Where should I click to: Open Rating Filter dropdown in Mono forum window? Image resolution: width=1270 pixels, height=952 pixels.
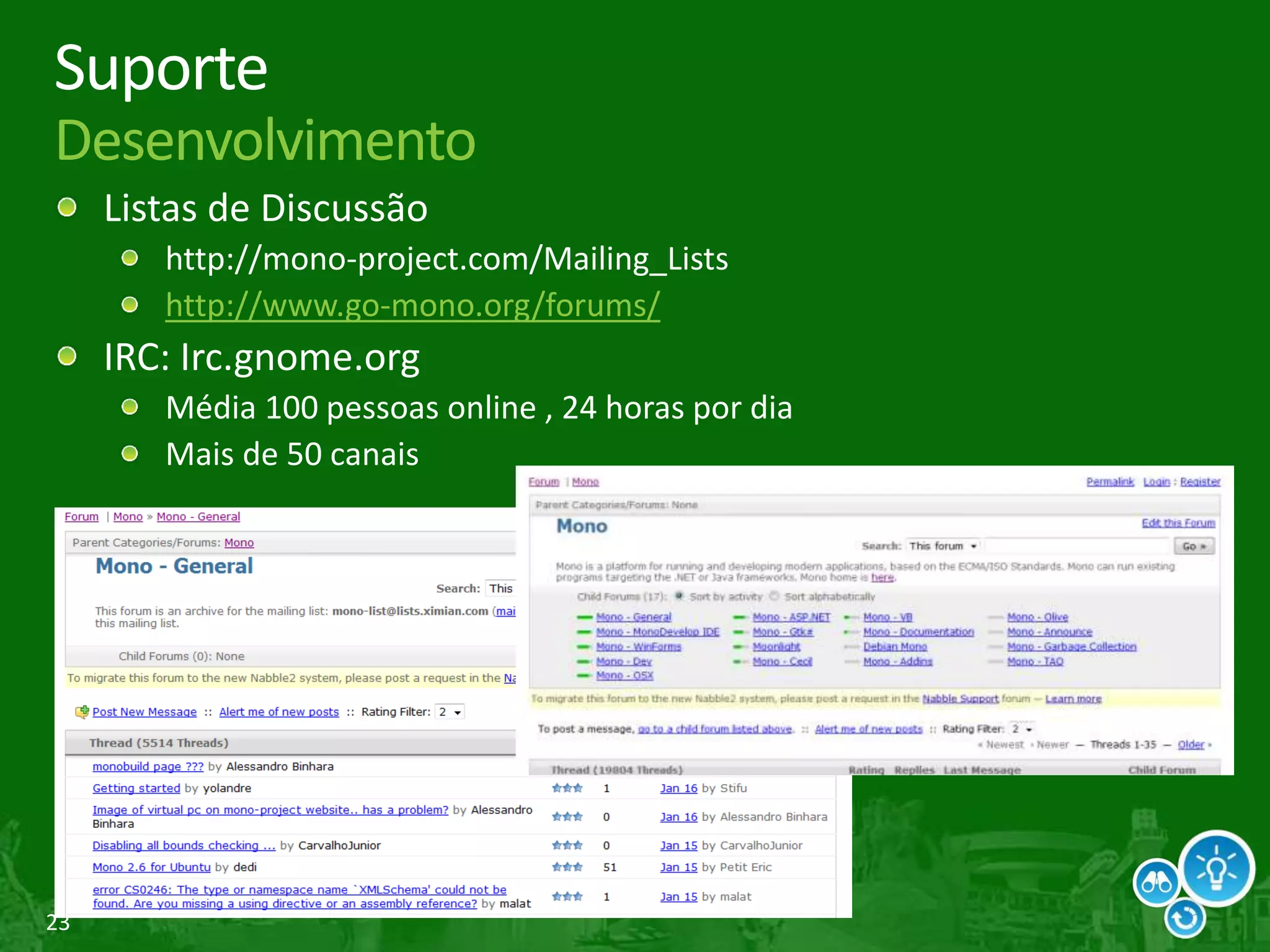pos(1022,729)
